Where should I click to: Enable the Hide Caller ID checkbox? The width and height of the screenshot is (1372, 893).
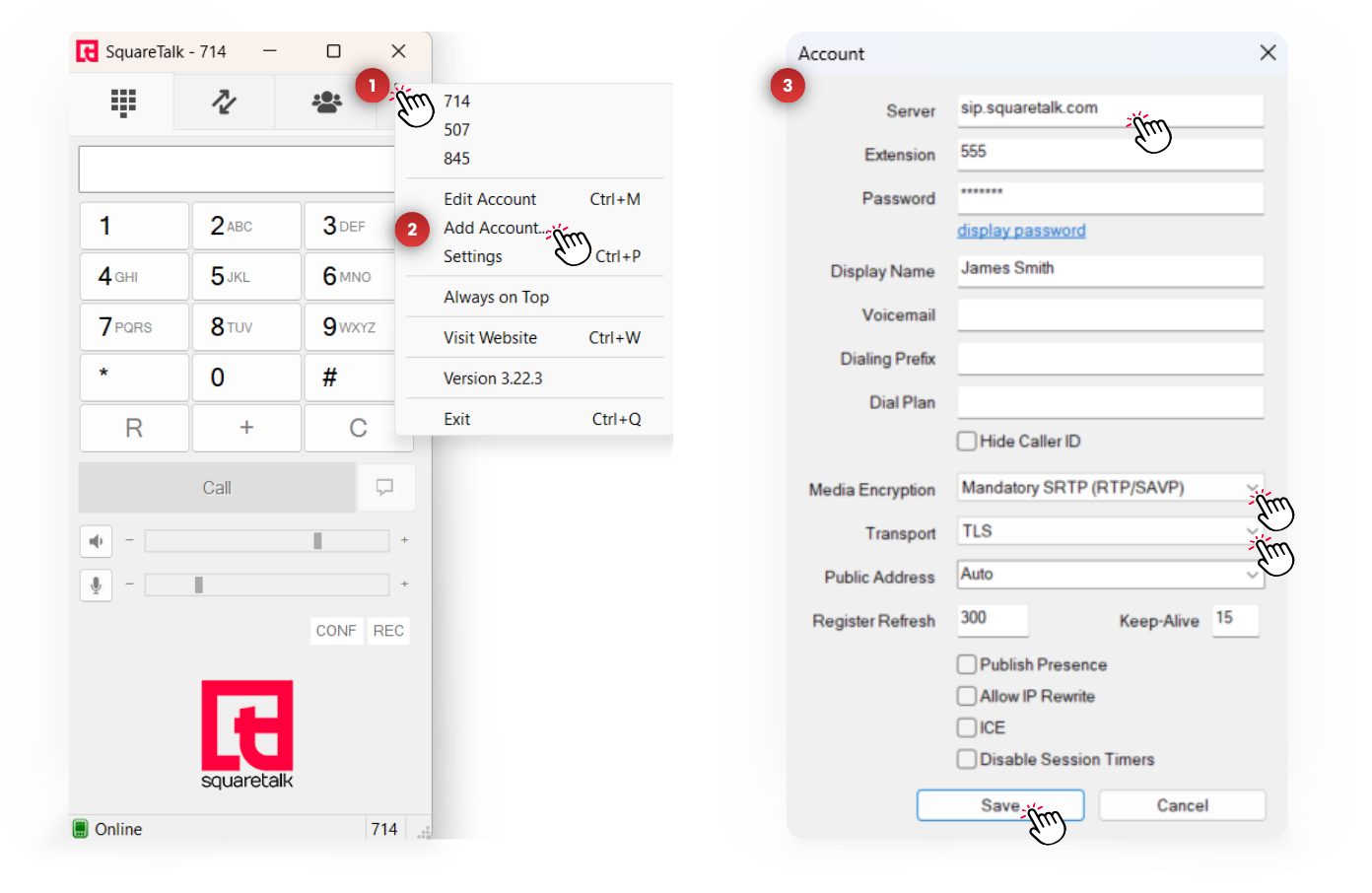coord(967,442)
